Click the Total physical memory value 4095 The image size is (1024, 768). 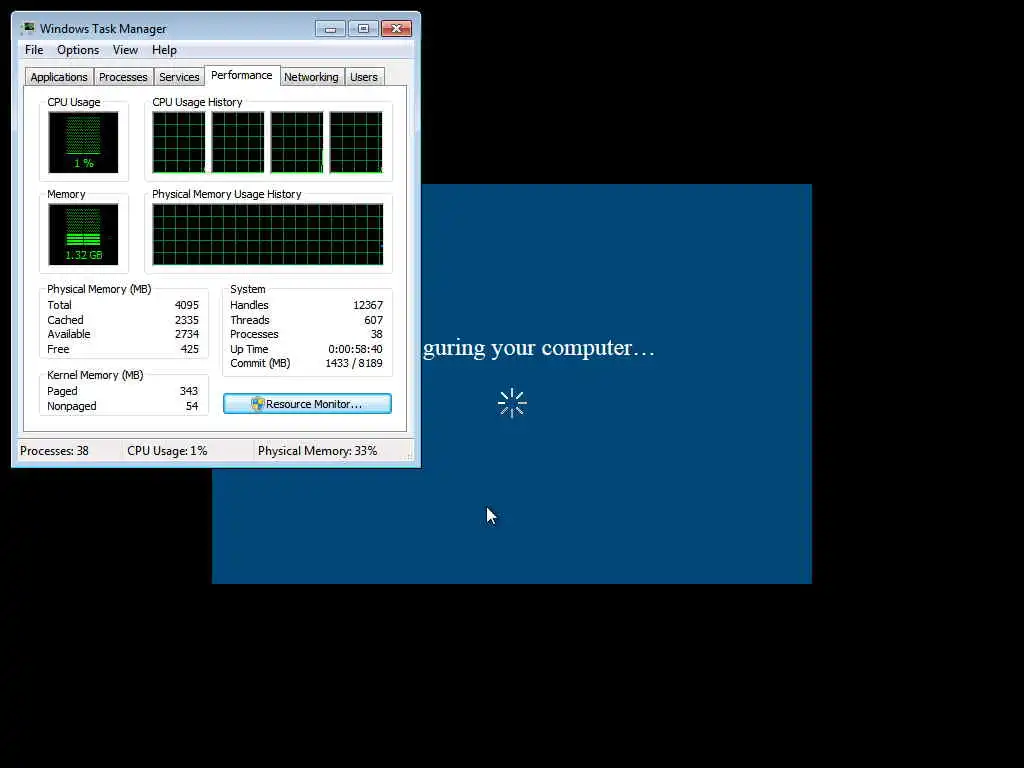pos(187,305)
